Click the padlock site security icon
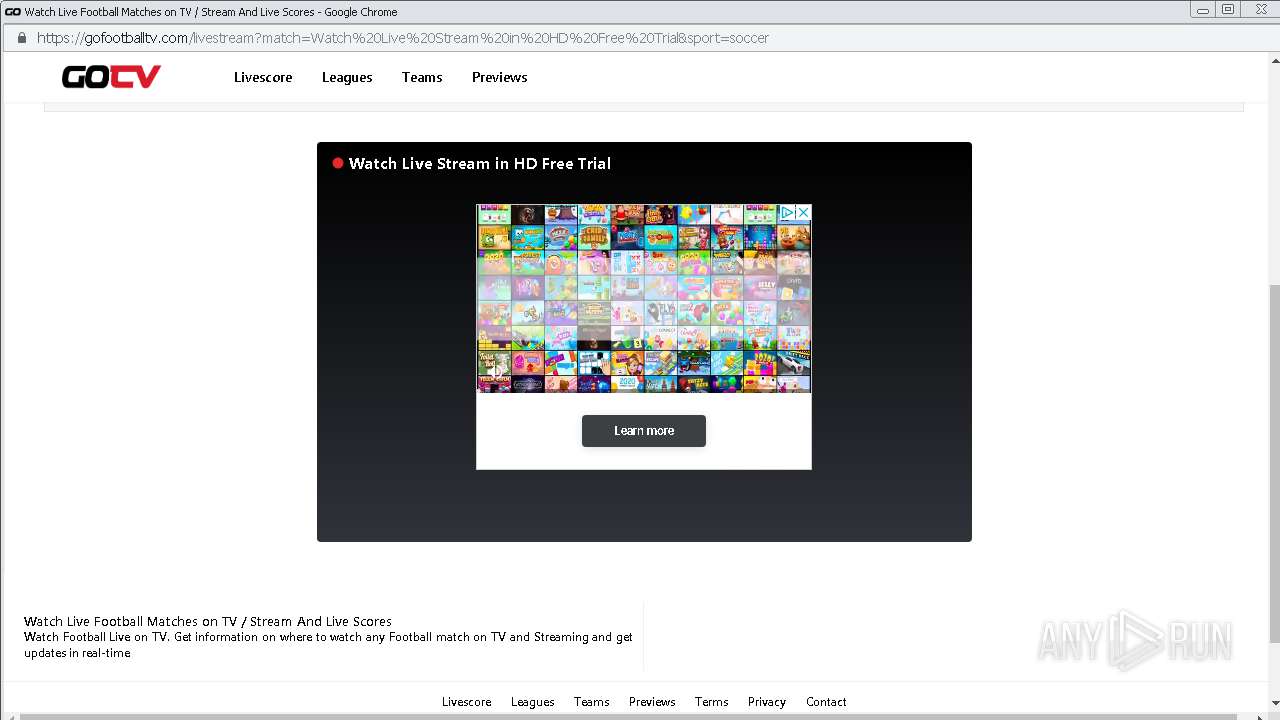Screen dimensions: 1280x720 click(x=22, y=38)
